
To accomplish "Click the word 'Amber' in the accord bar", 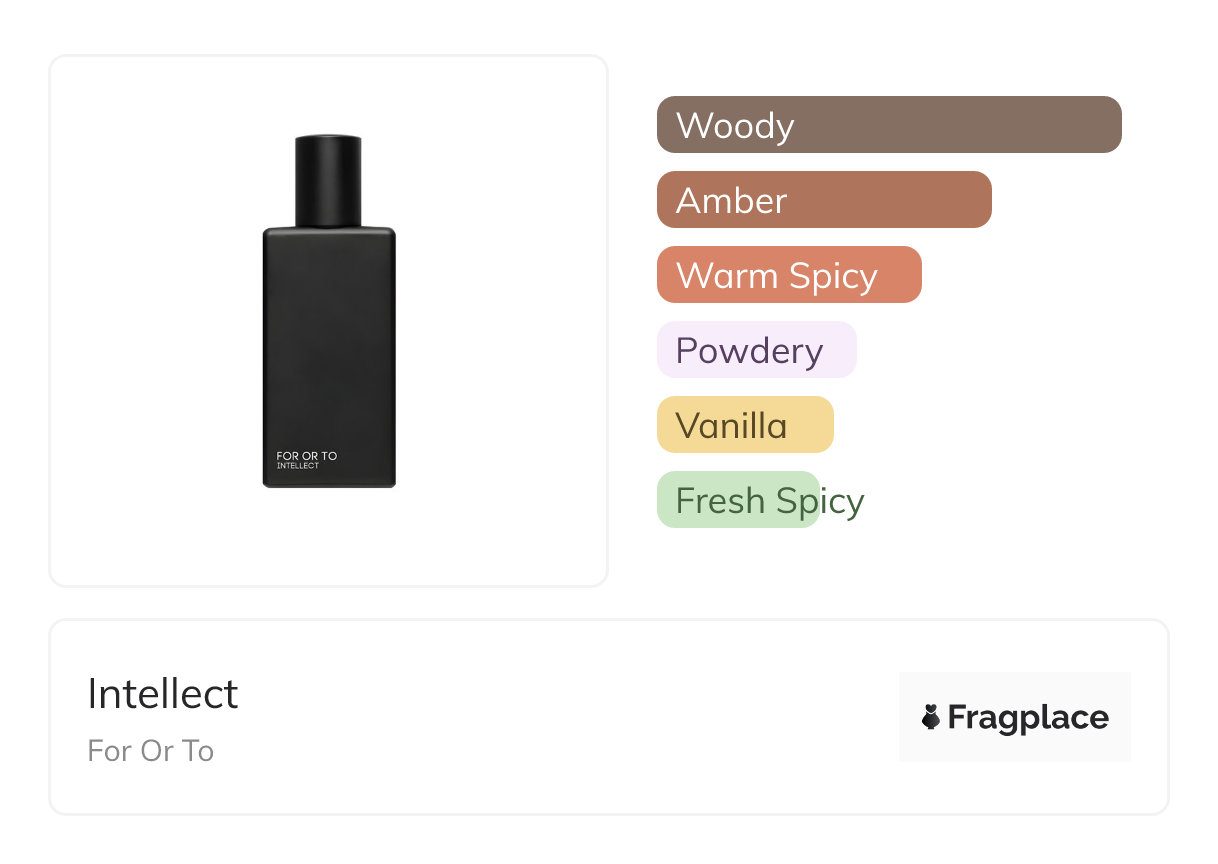I will pos(731,201).
